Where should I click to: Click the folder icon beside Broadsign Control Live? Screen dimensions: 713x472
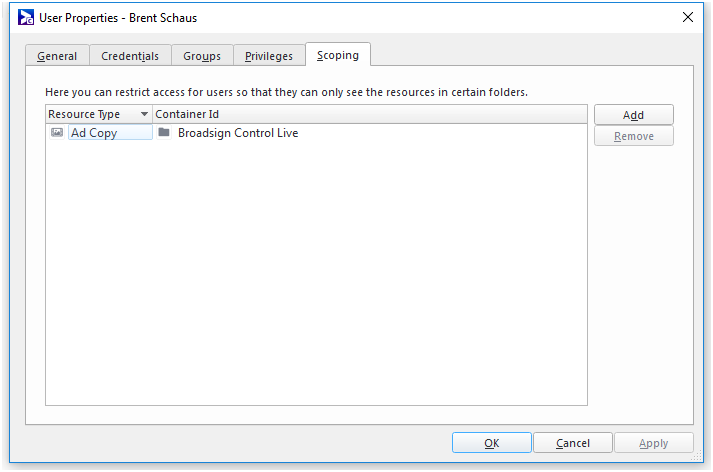coord(164,132)
